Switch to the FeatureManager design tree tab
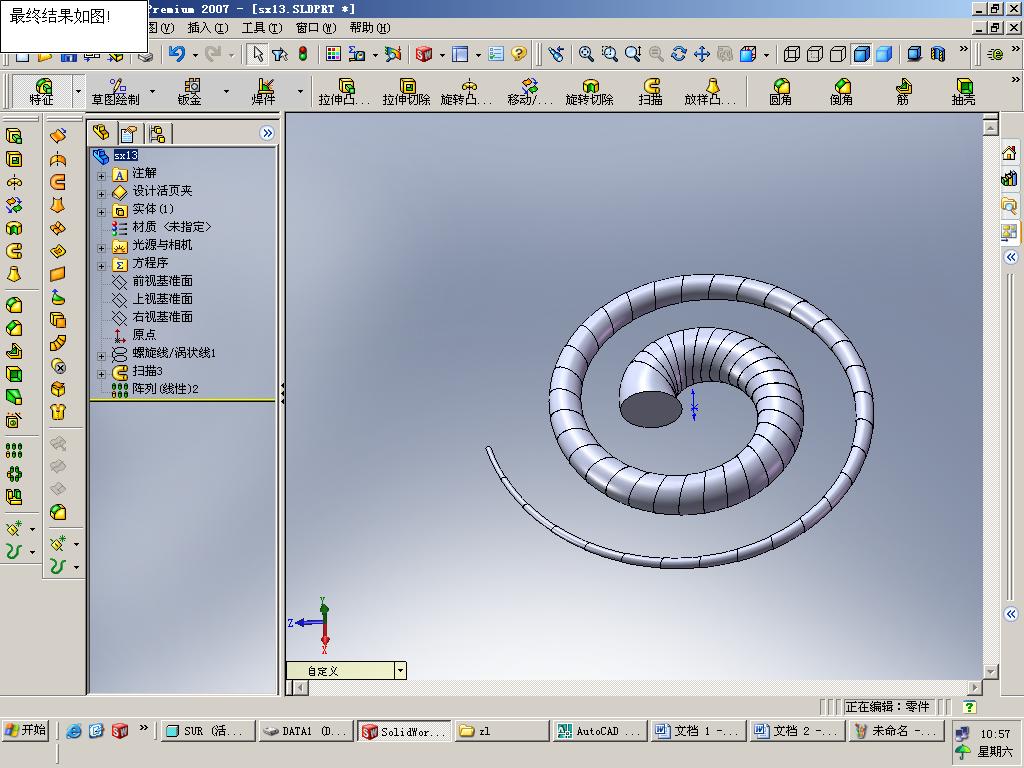 [101, 133]
